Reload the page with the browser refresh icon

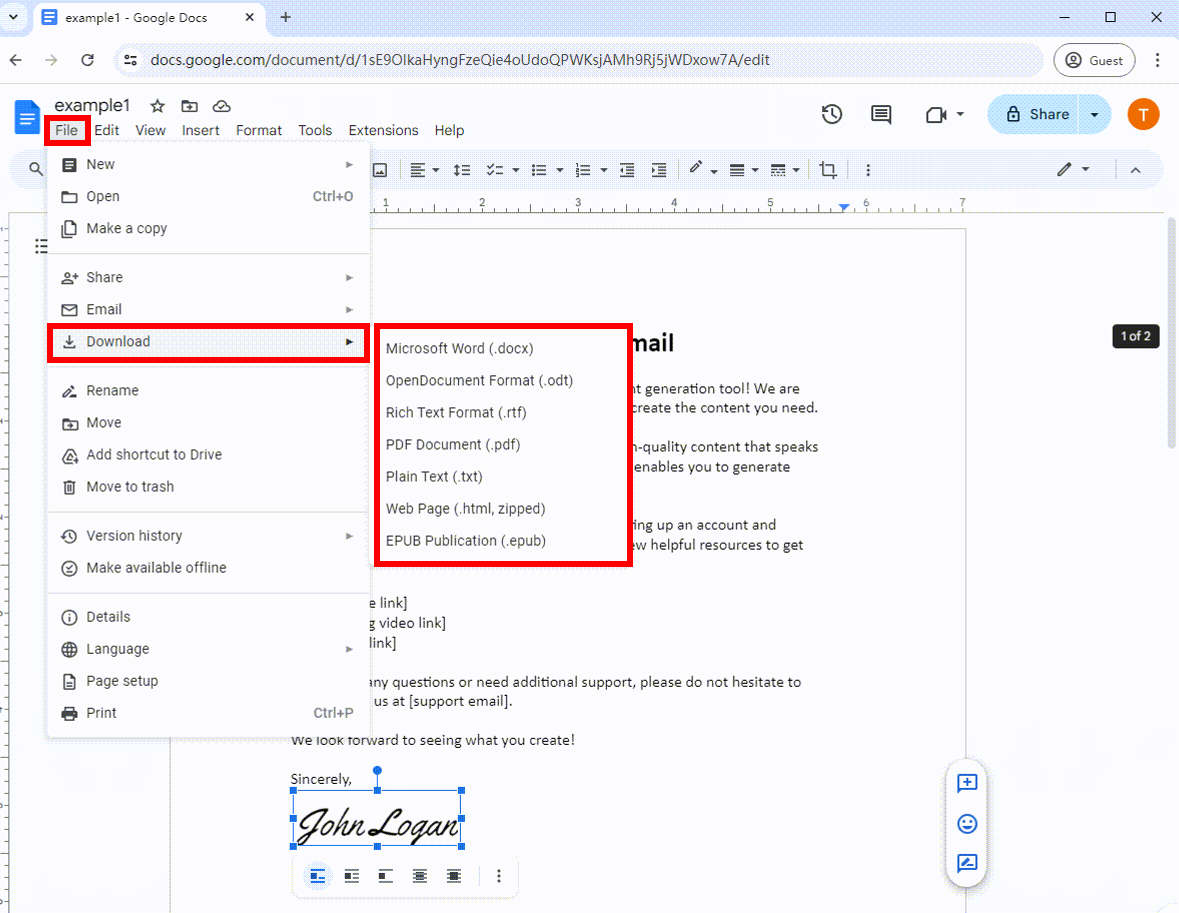click(x=87, y=60)
